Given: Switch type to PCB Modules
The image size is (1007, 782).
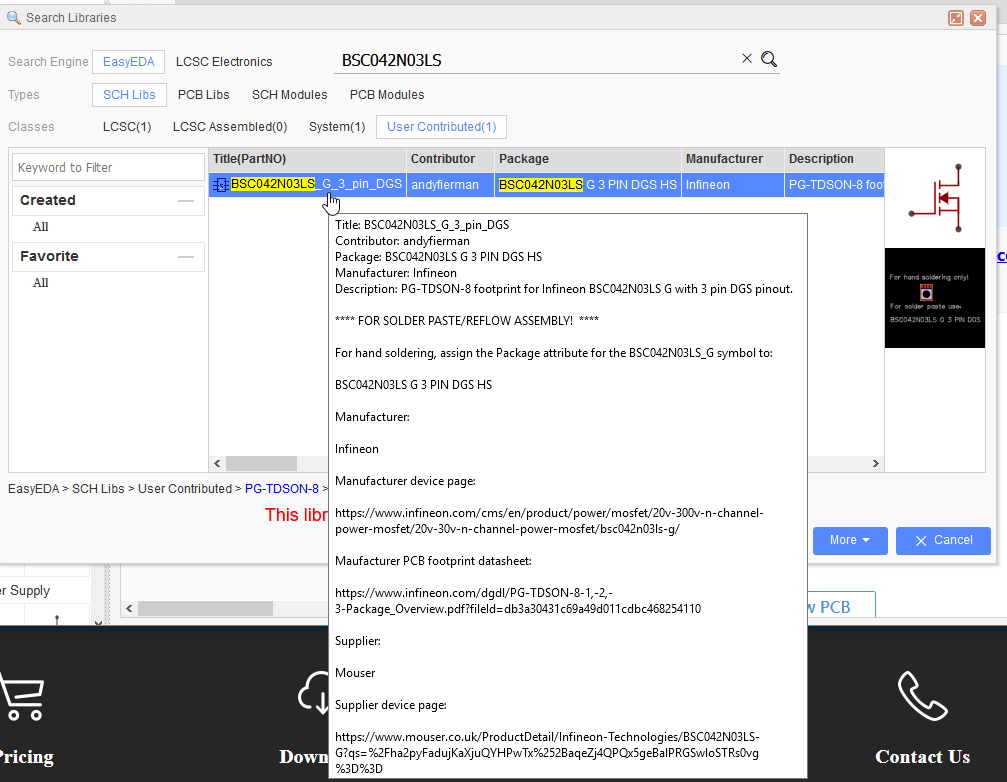Looking at the screenshot, I should (387, 95).
